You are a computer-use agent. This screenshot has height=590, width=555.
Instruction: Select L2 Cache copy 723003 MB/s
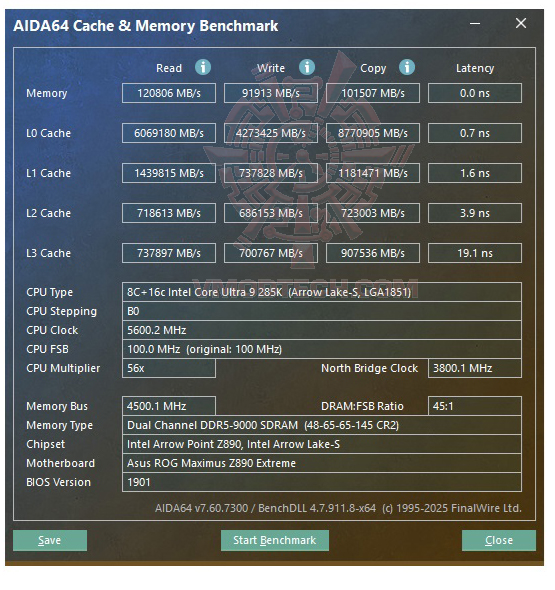373,213
